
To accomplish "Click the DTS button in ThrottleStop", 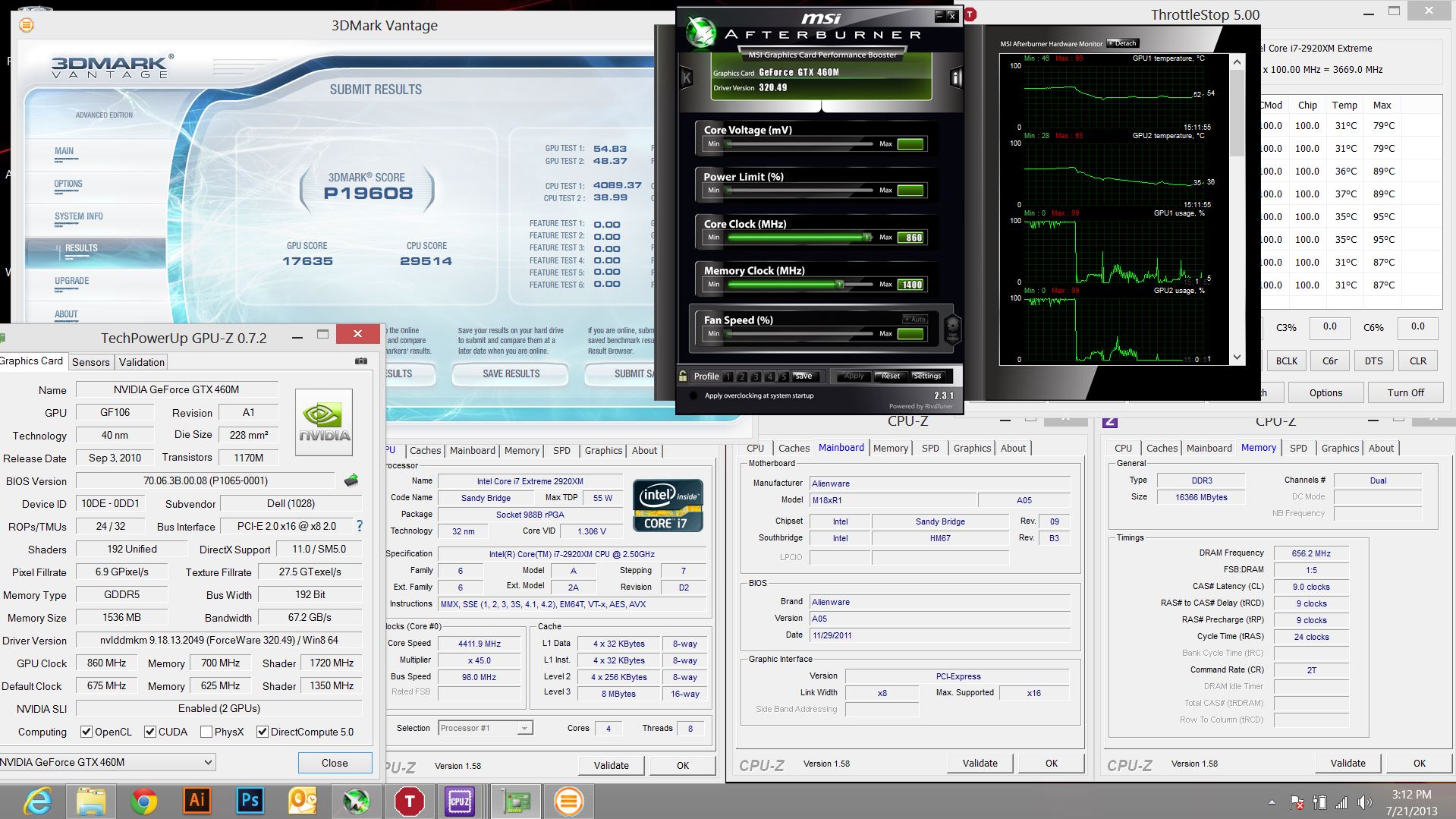I will point(1373,361).
